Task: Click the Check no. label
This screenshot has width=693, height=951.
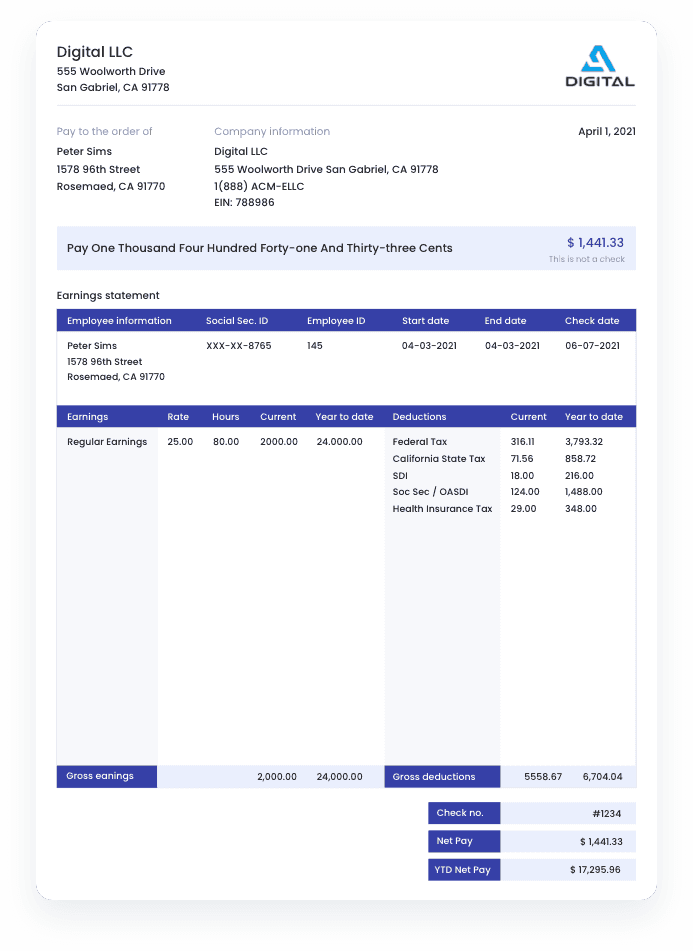Action: [x=460, y=814]
